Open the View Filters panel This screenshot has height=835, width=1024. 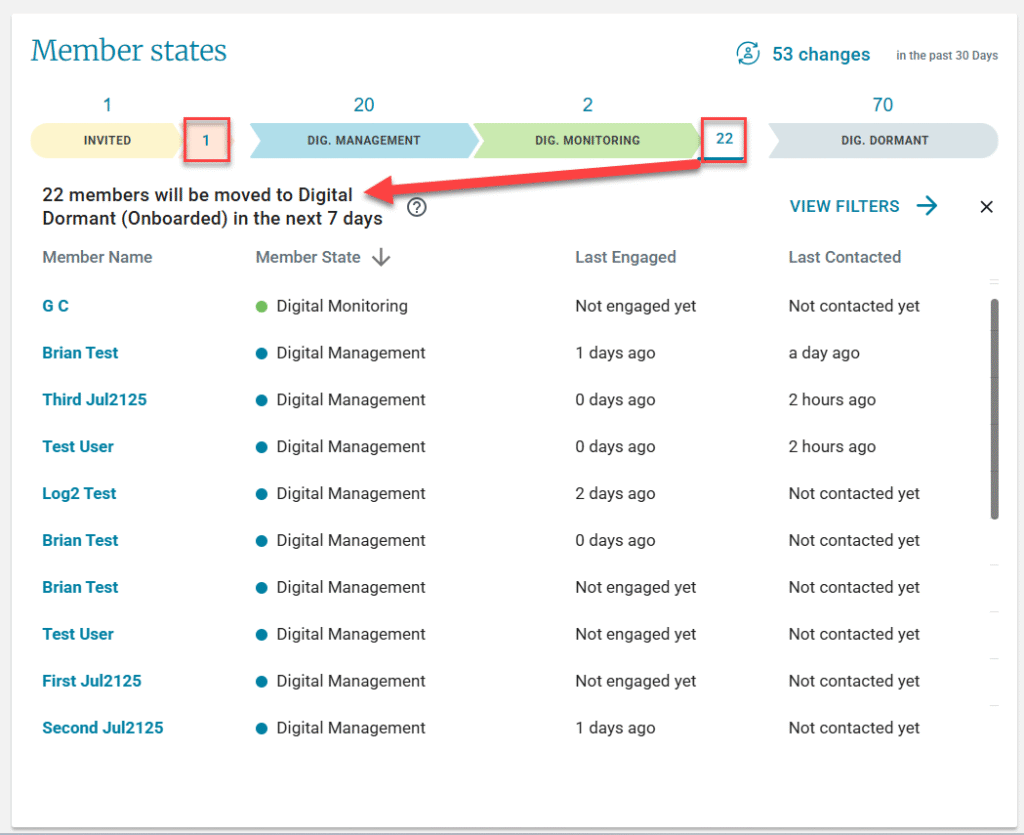[x=845, y=206]
